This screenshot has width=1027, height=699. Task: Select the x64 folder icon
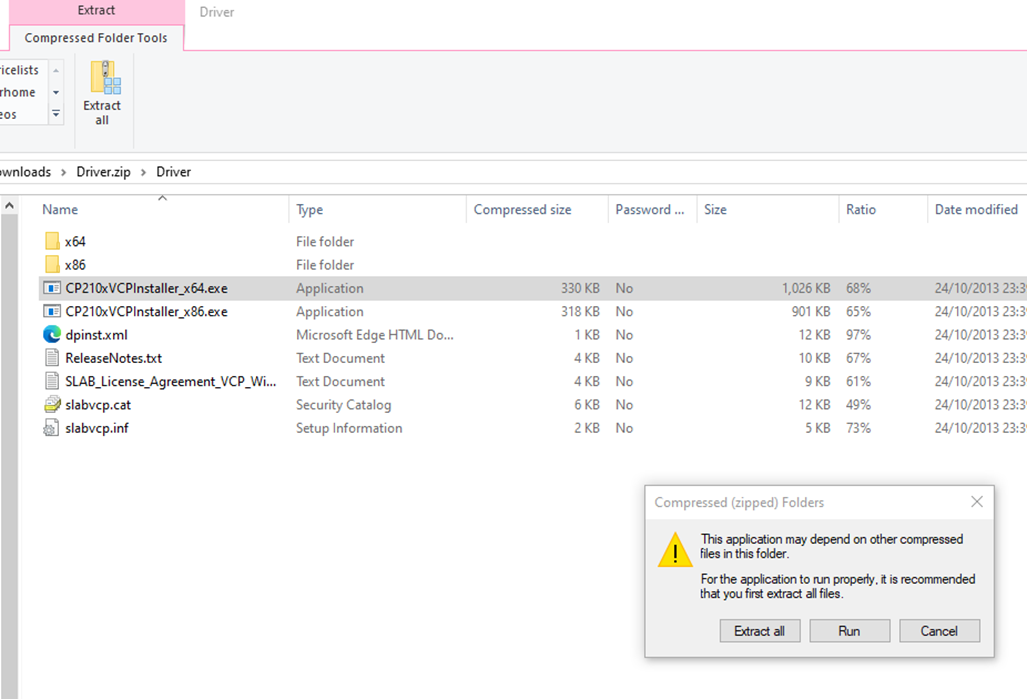click(52, 241)
